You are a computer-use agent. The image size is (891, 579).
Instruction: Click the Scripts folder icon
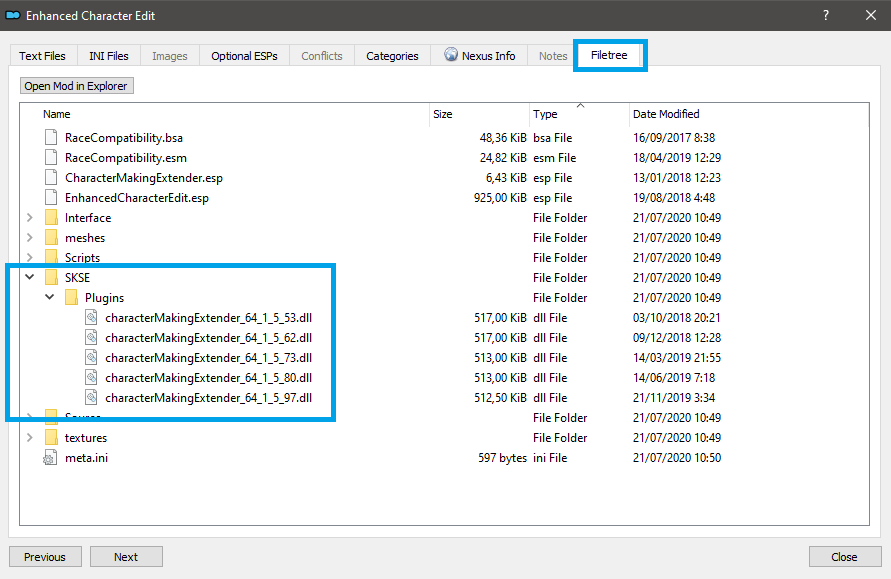tap(51, 257)
